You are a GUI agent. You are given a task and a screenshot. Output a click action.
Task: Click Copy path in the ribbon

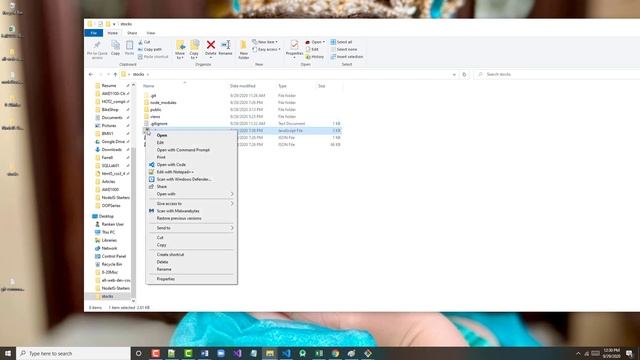(150, 49)
